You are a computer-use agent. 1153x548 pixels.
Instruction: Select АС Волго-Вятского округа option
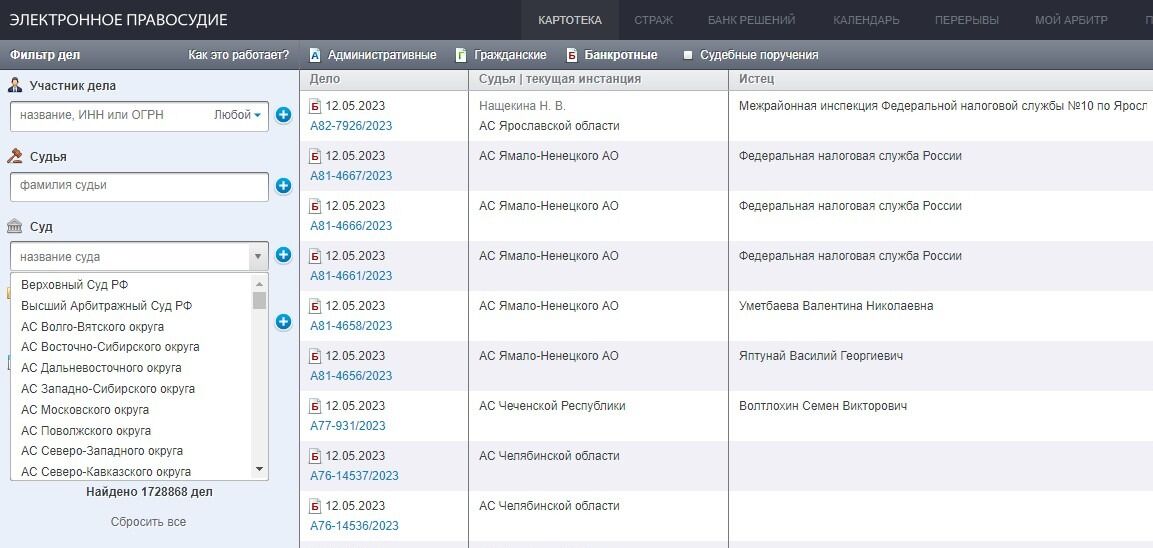click(93, 326)
